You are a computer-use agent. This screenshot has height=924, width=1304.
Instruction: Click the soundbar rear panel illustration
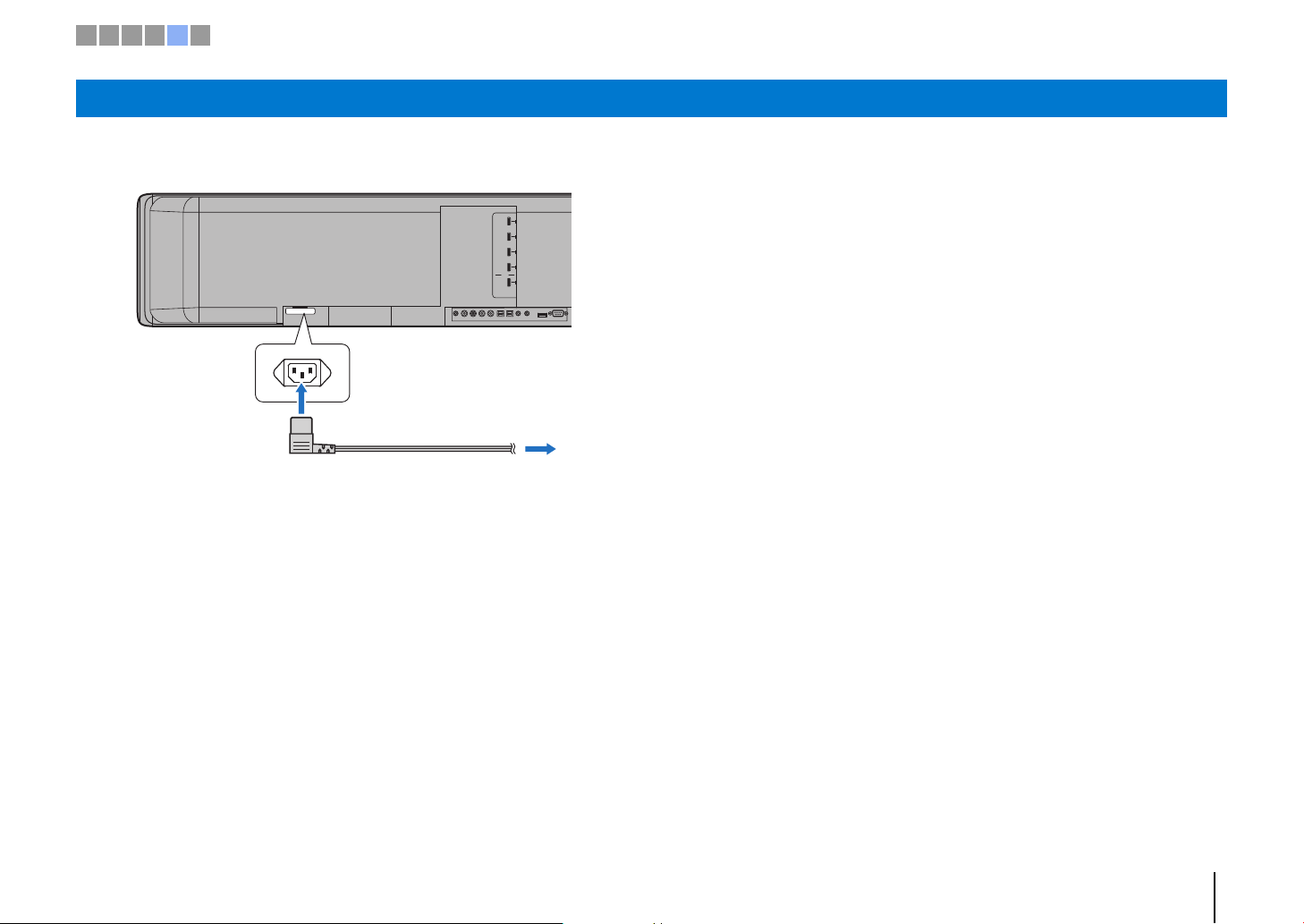point(354,259)
